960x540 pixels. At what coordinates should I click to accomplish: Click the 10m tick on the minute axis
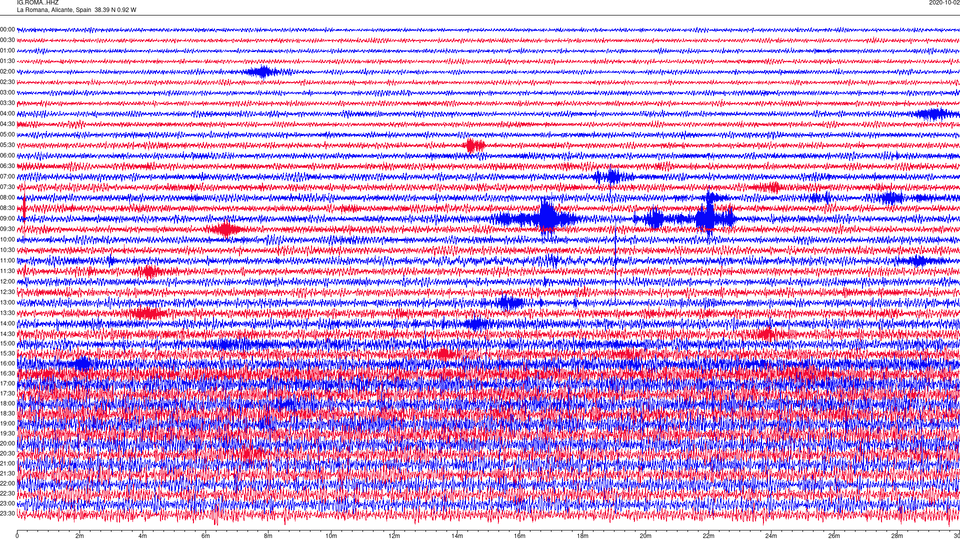pyautogui.click(x=331, y=536)
